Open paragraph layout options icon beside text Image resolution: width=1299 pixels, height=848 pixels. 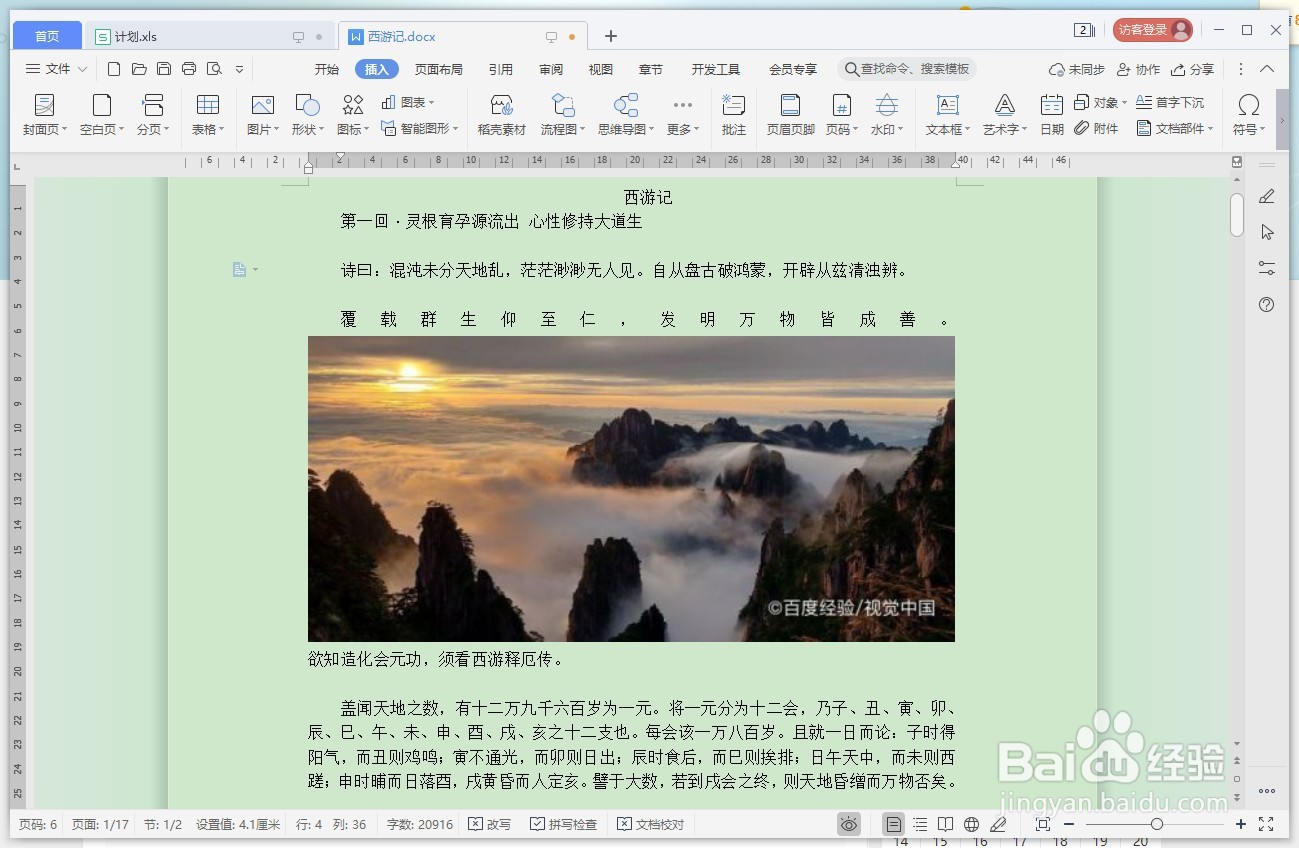coord(245,270)
